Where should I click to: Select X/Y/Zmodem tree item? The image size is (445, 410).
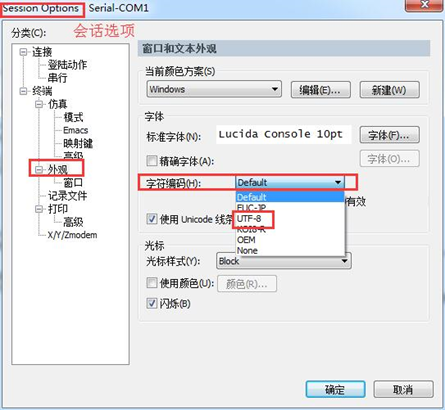[72, 235]
